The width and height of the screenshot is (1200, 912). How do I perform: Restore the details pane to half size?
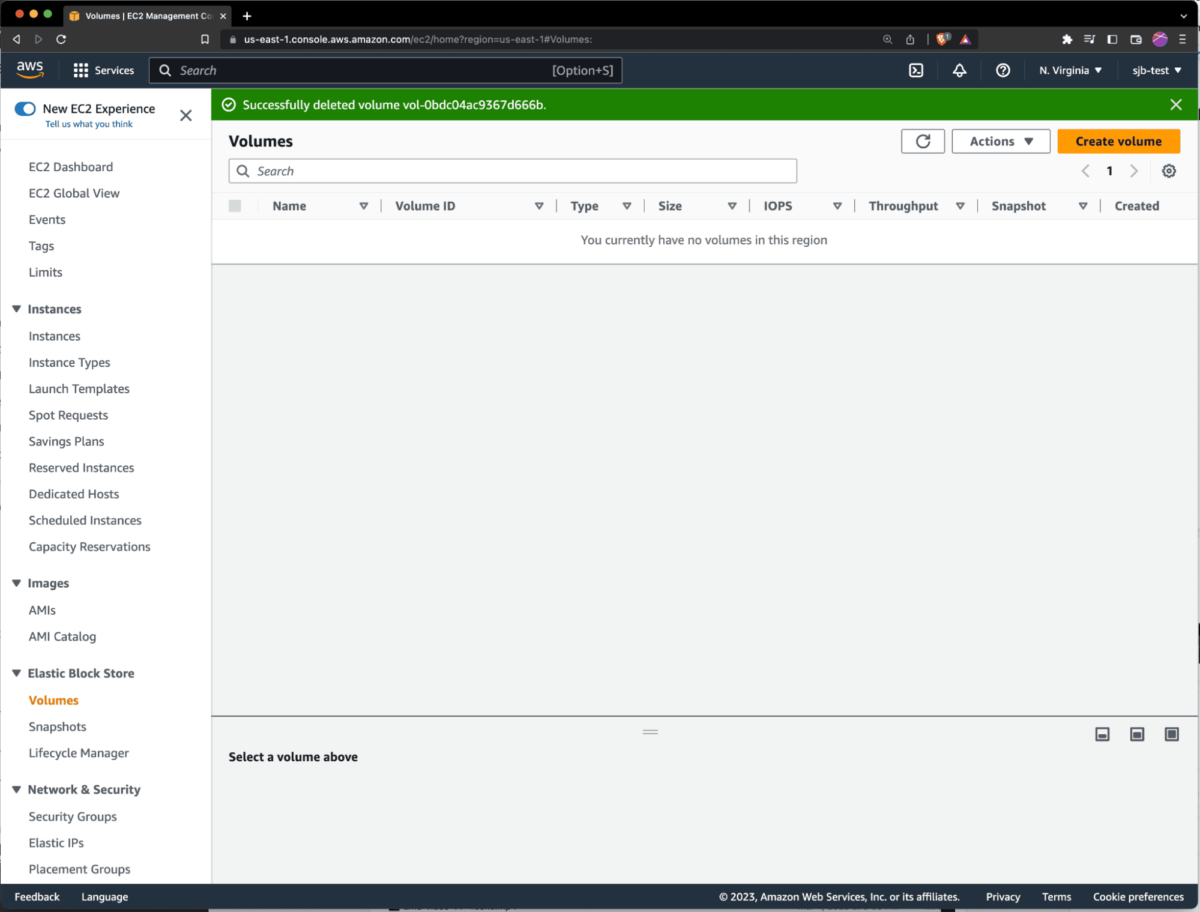click(1137, 733)
